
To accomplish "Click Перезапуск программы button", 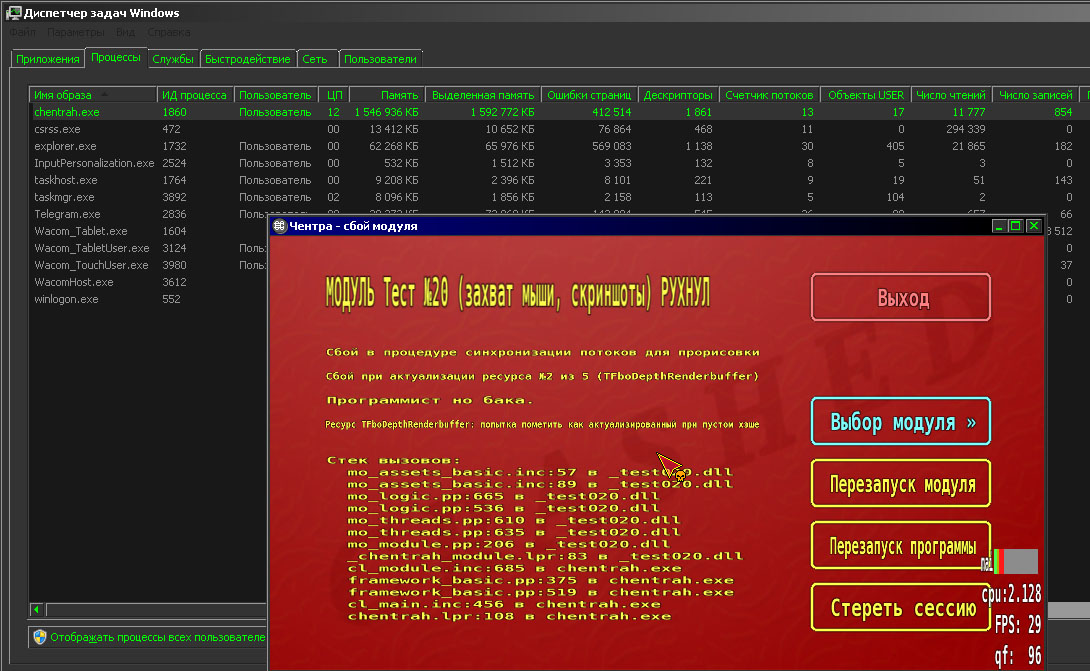I will point(901,547).
